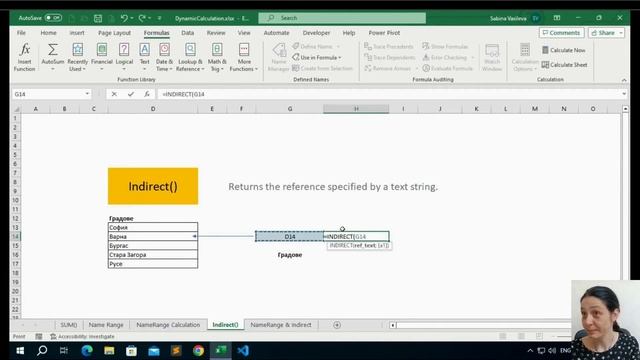Switch to the Home tab
This screenshot has width=640, height=360.
(49, 33)
